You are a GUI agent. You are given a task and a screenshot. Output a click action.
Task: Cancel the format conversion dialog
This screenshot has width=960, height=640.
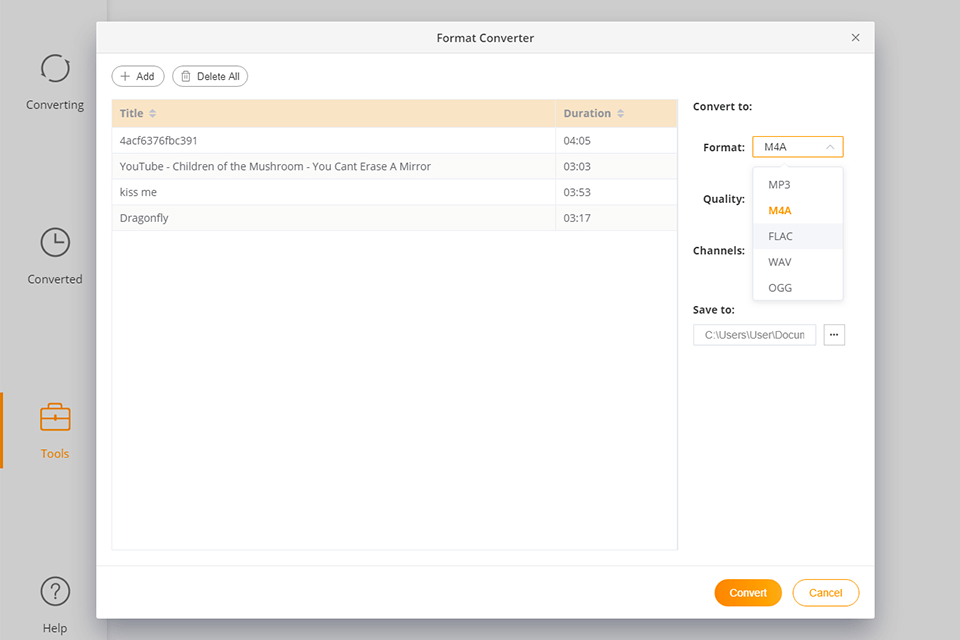[825, 593]
